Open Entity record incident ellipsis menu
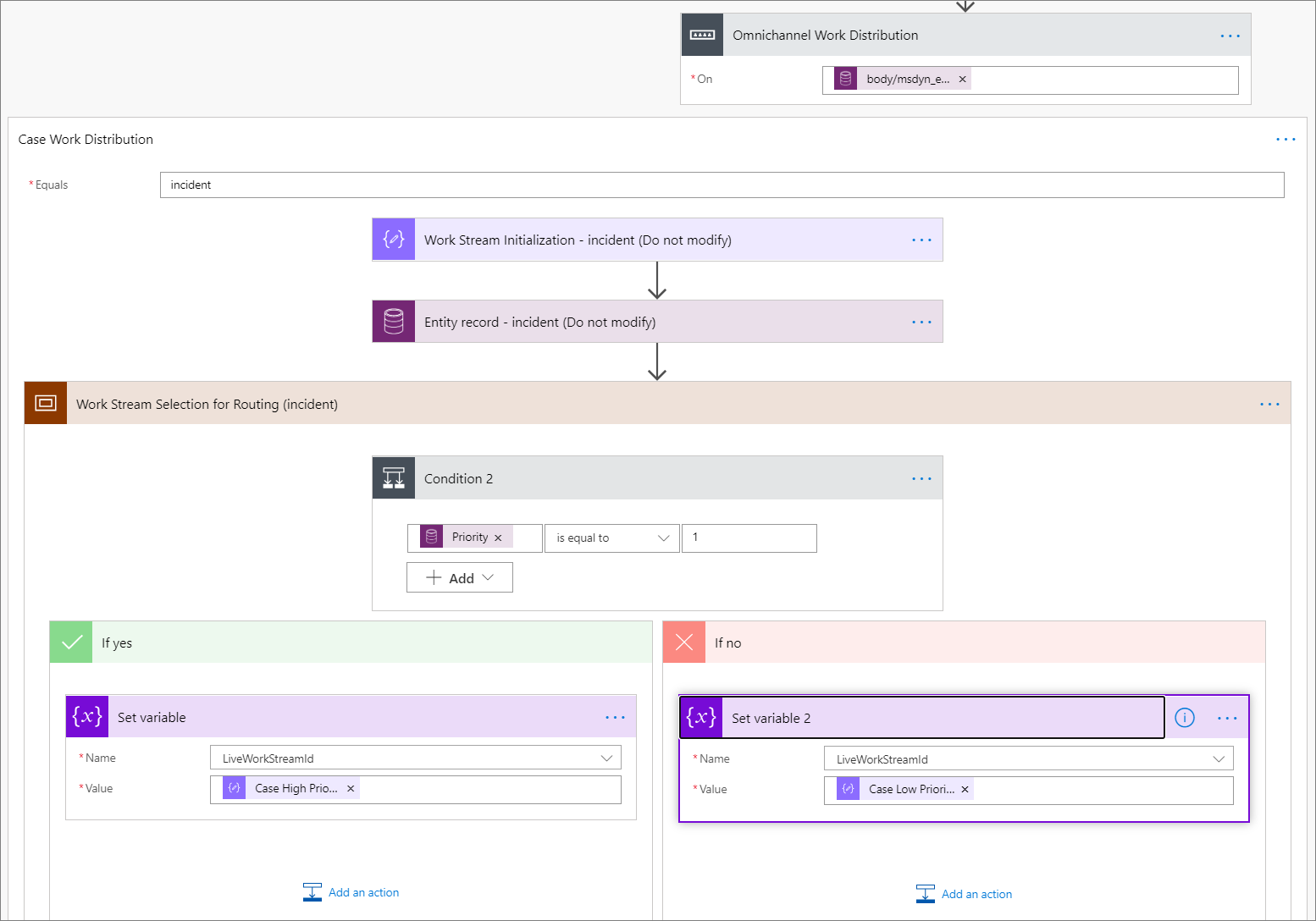Screen dimensions: 1316x921 [921, 322]
